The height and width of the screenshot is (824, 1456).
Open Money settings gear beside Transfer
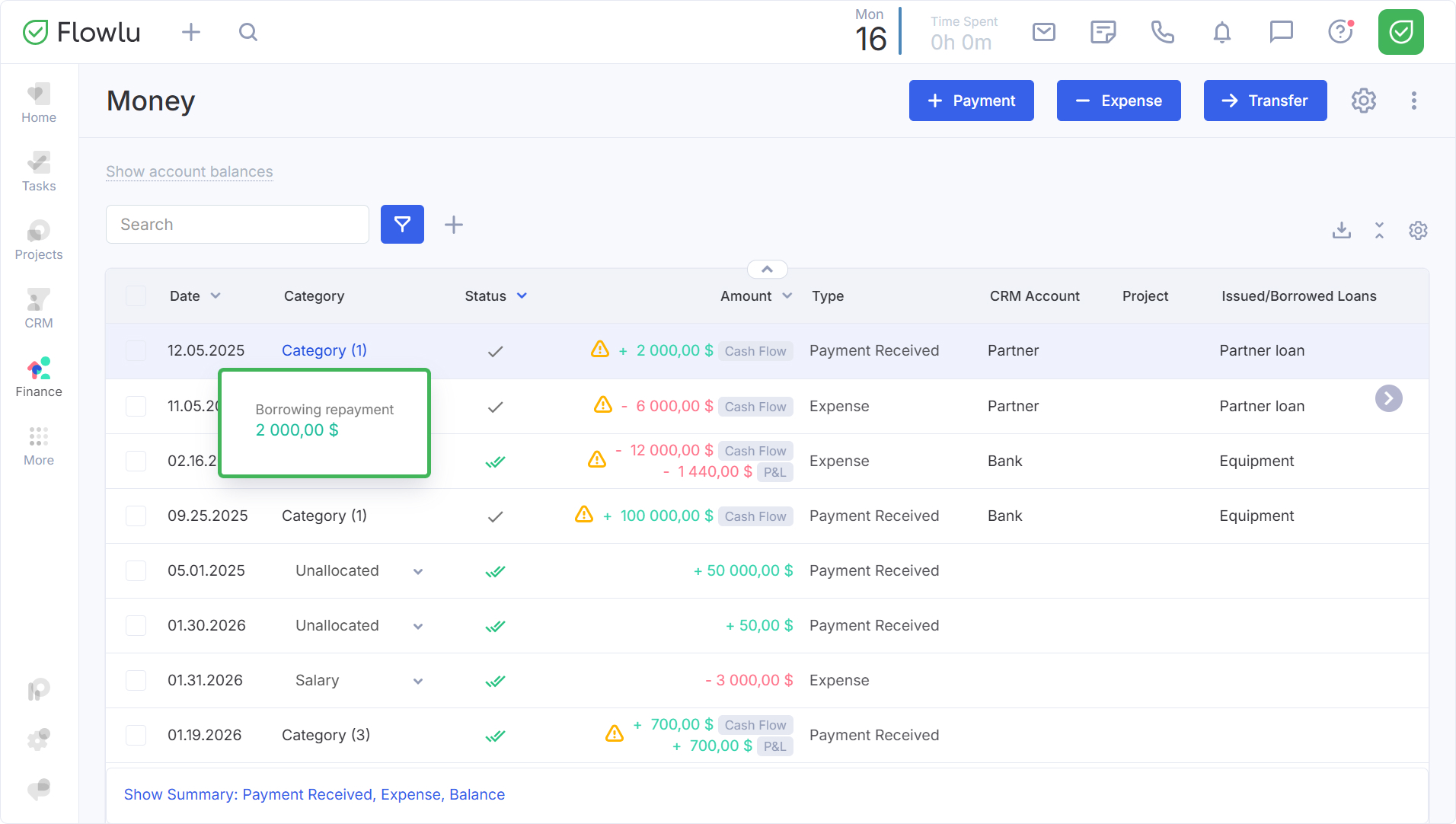1363,101
